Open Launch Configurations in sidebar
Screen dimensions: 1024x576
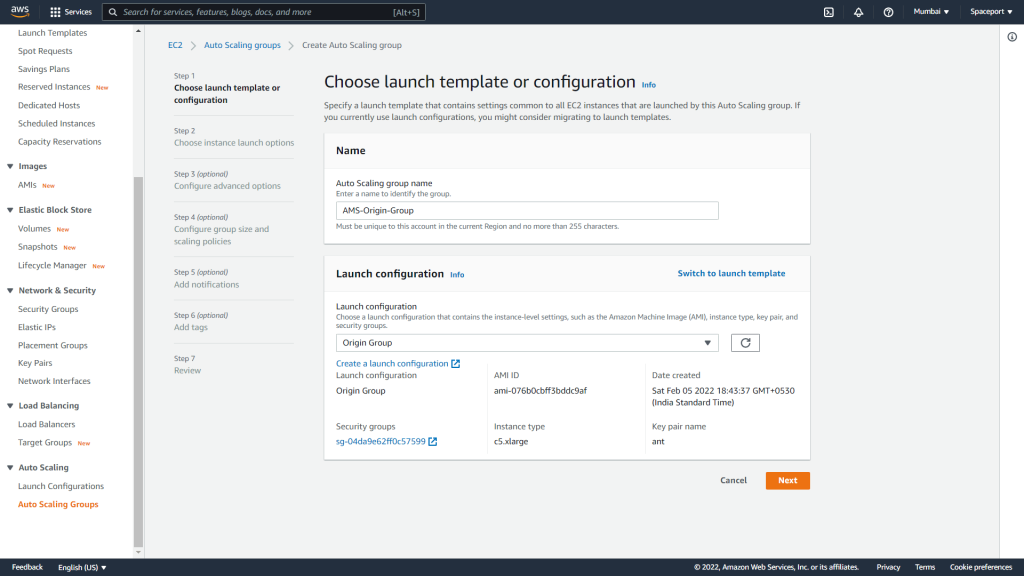tap(61, 487)
